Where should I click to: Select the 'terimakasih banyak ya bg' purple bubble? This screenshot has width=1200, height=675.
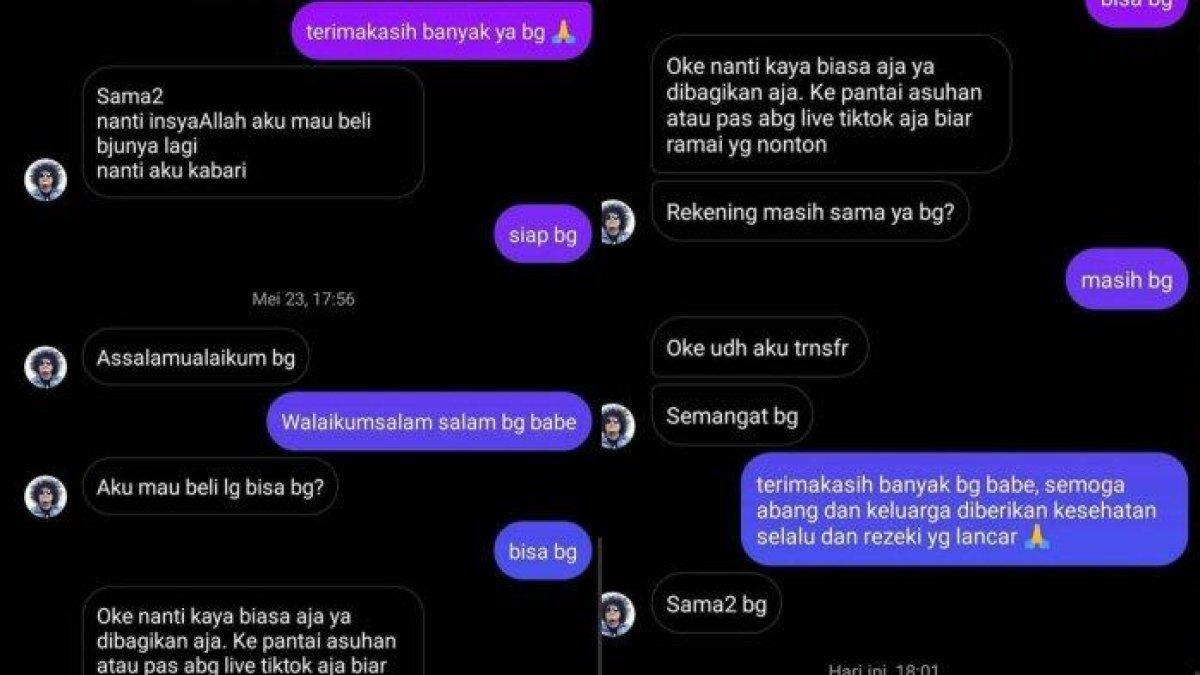(x=442, y=31)
